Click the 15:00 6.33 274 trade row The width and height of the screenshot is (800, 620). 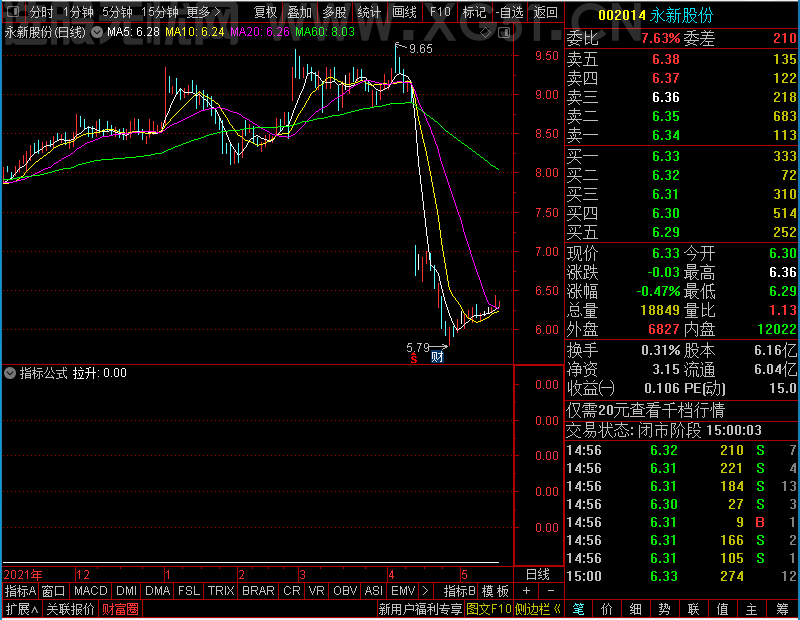click(682, 576)
